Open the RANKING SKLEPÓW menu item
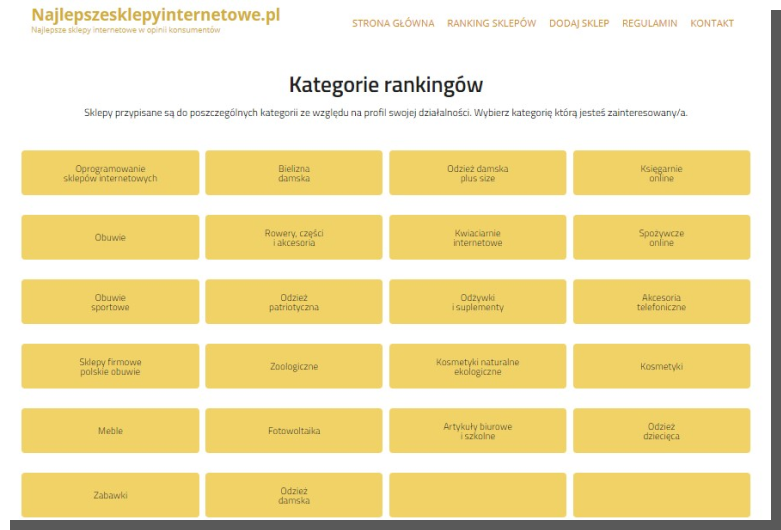 (x=492, y=23)
